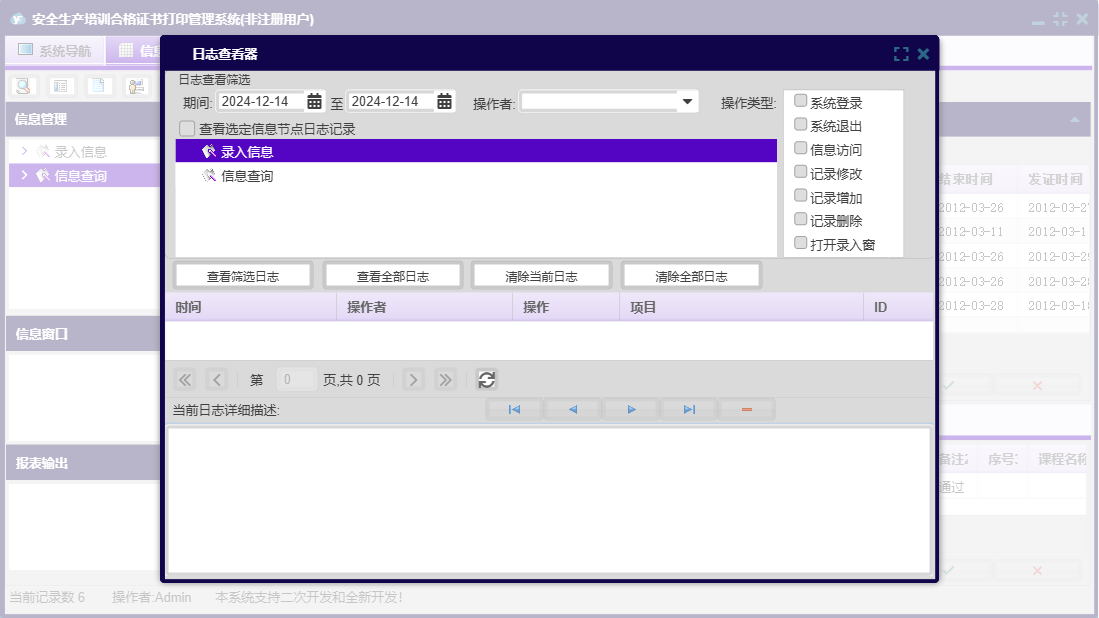Go to previous log record arrow
Image resolution: width=1099 pixels, height=618 pixels.
pyautogui.click(x=572, y=410)
